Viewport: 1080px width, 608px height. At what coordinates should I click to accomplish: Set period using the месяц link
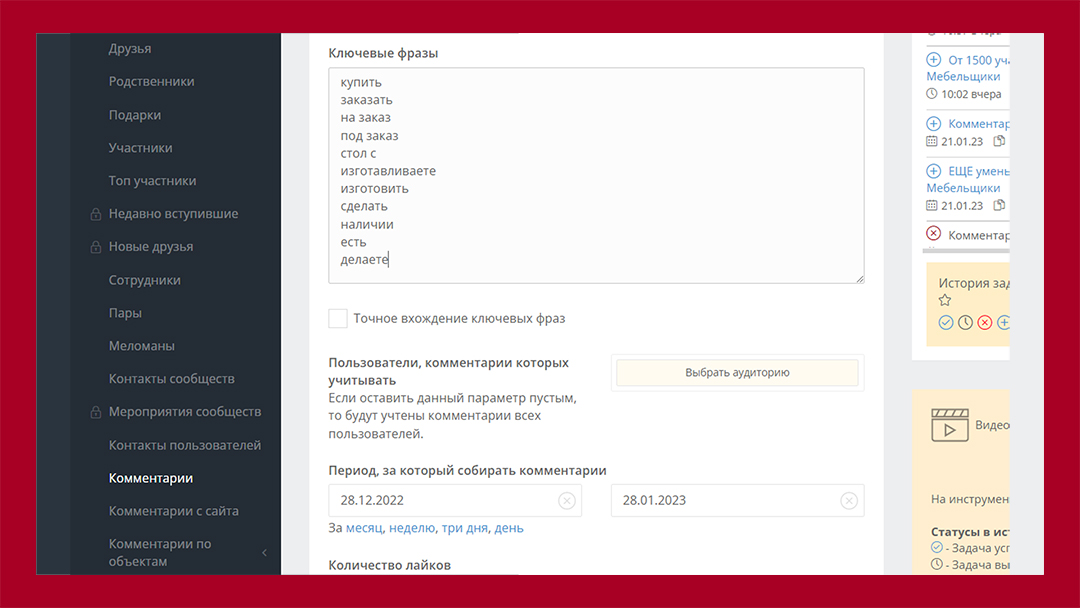click(364, 528)
